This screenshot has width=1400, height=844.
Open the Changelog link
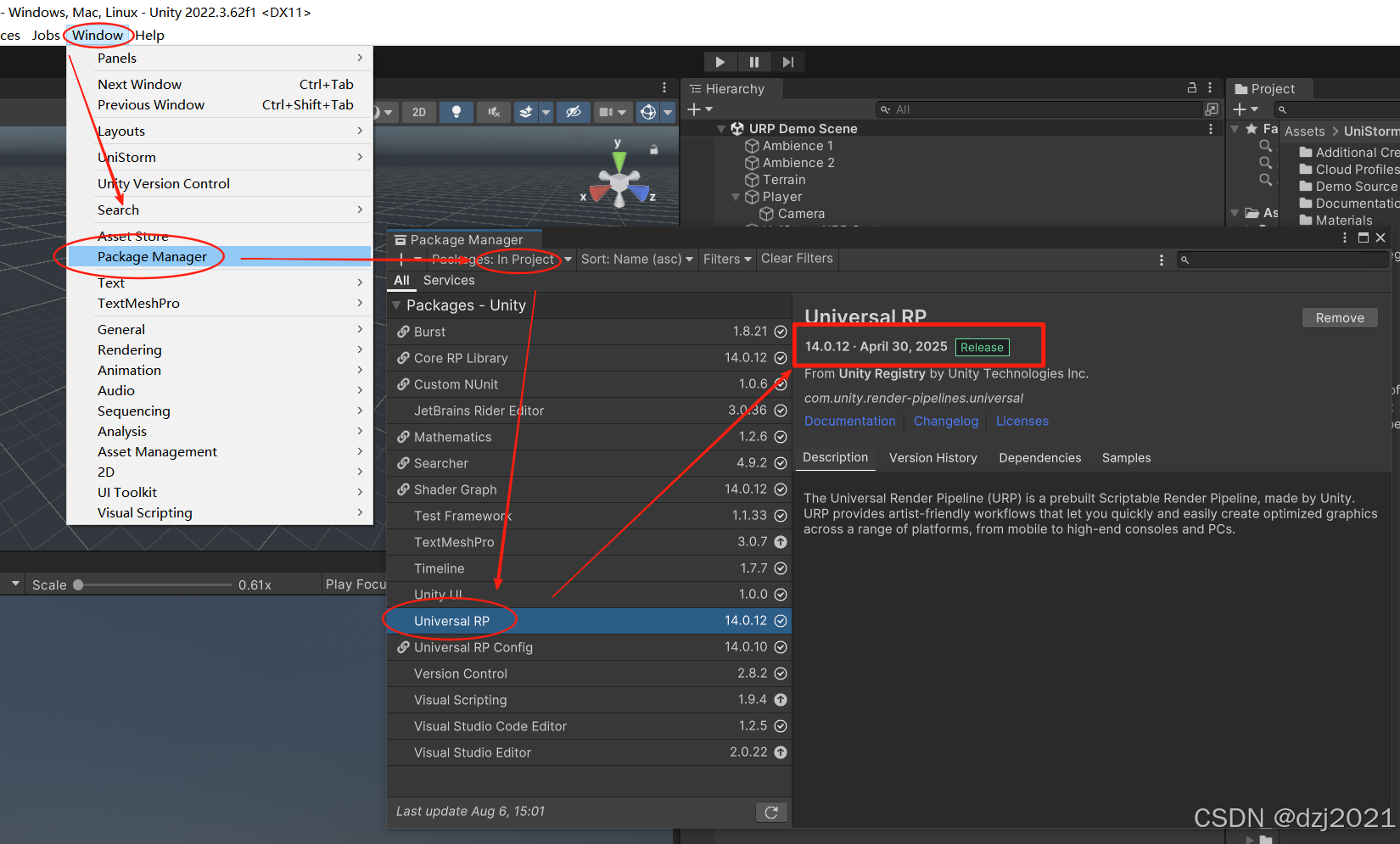[x=946, y=422]
